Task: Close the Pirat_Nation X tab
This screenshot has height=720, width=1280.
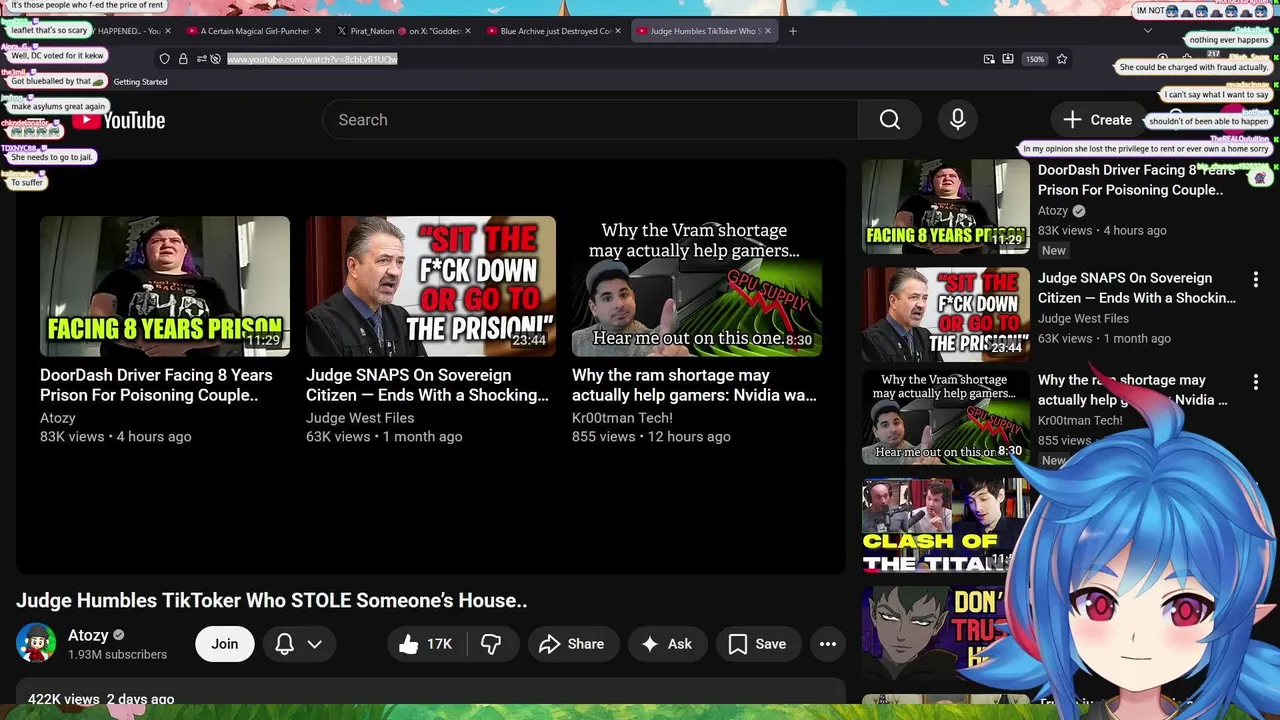Action: (x=468, y=31)
